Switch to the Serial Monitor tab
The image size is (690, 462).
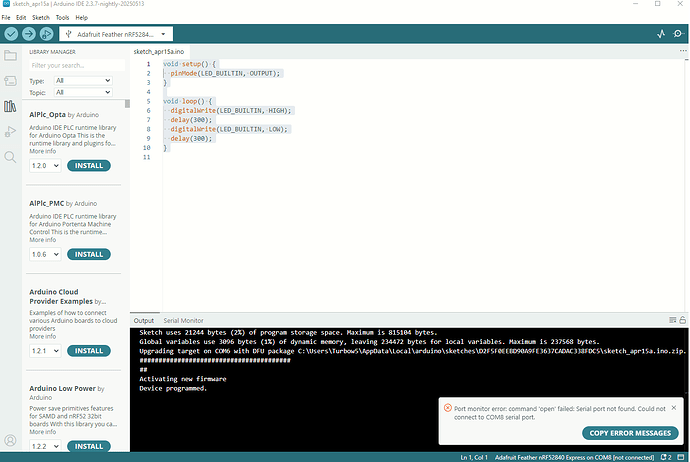(x=184, y=320)
